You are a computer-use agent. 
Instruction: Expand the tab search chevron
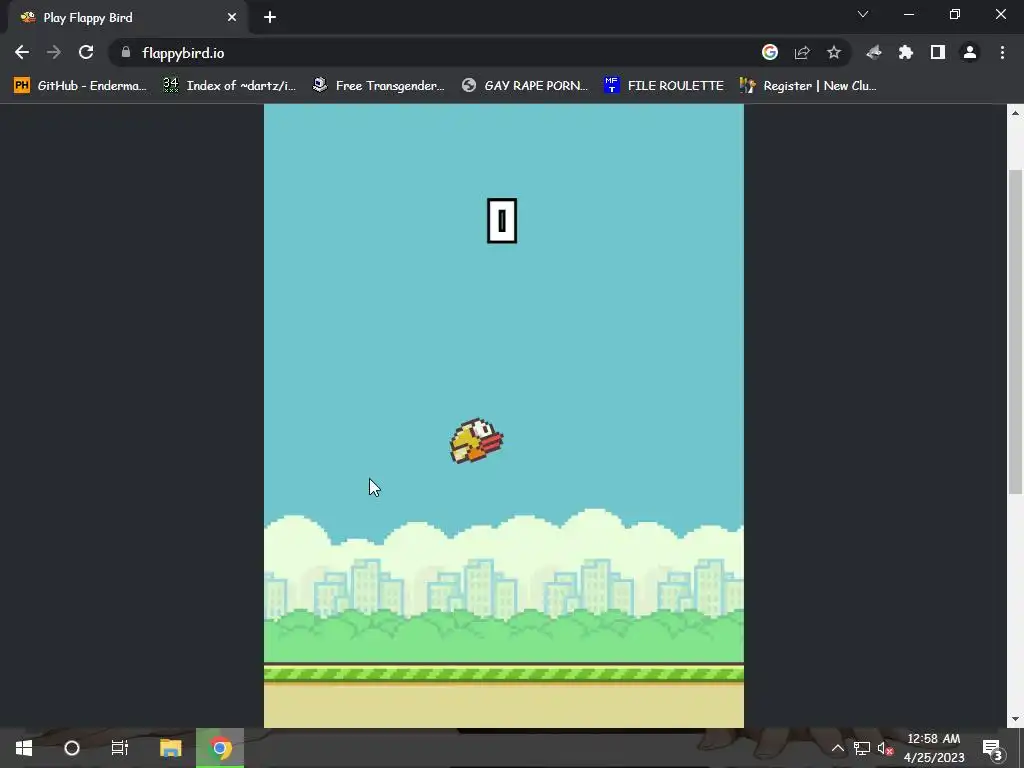tap(863, 14)
